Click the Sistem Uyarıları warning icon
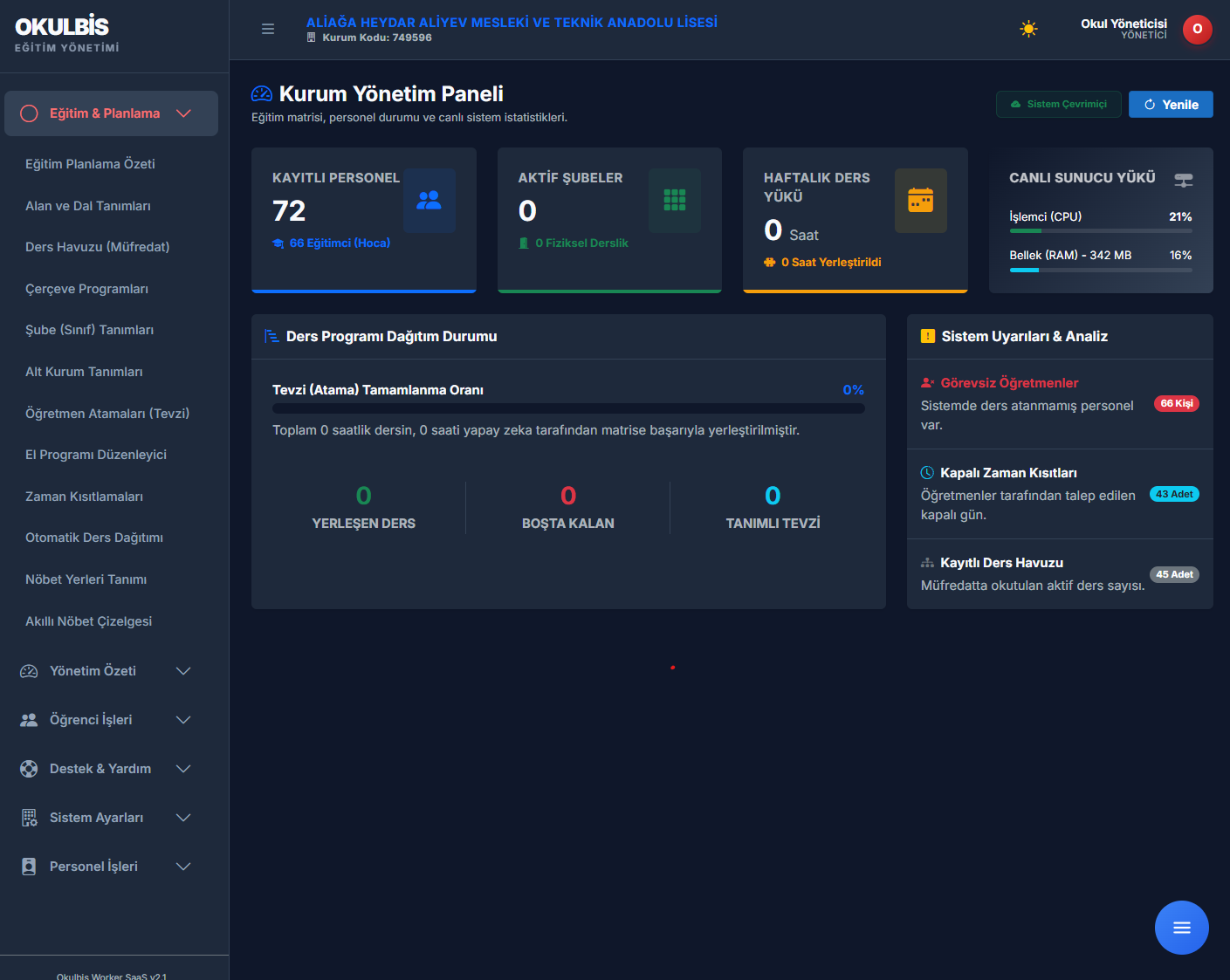 (927, 336)
